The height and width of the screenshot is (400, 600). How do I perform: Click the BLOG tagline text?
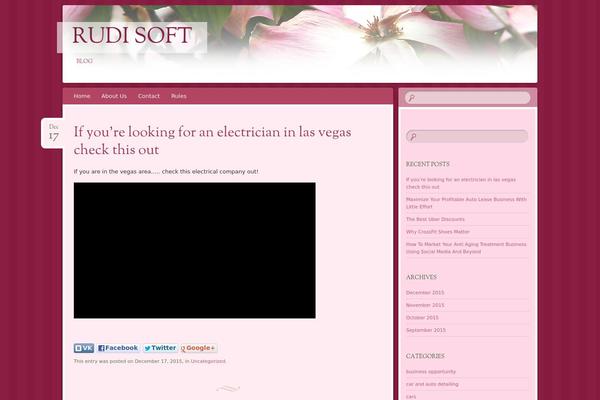(x=84, y=61)
